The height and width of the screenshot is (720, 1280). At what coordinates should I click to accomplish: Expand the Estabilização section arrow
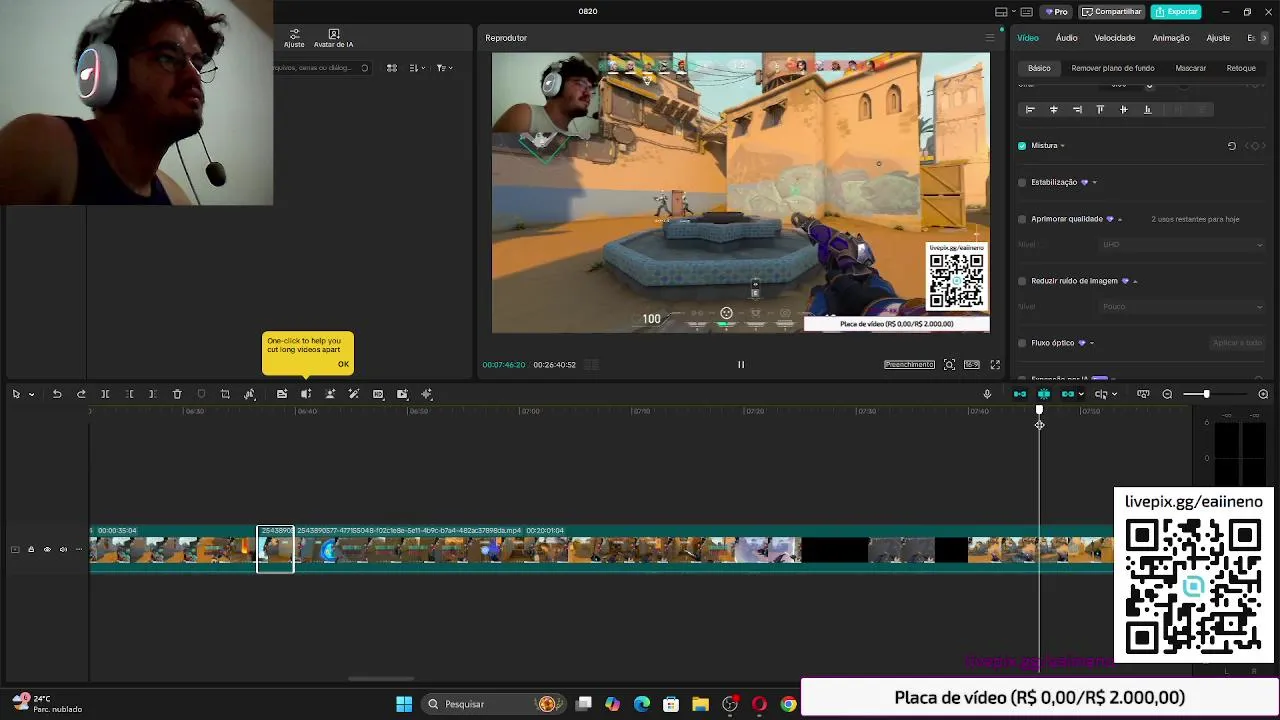pos(1094,182)
